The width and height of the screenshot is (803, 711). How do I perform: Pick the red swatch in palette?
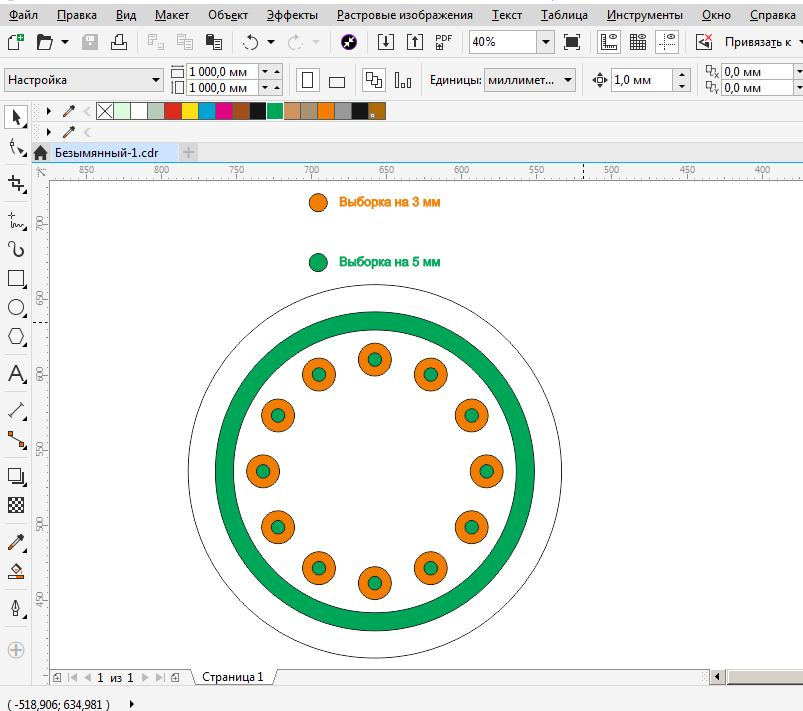pyautogui.click(x=172, y=112)
